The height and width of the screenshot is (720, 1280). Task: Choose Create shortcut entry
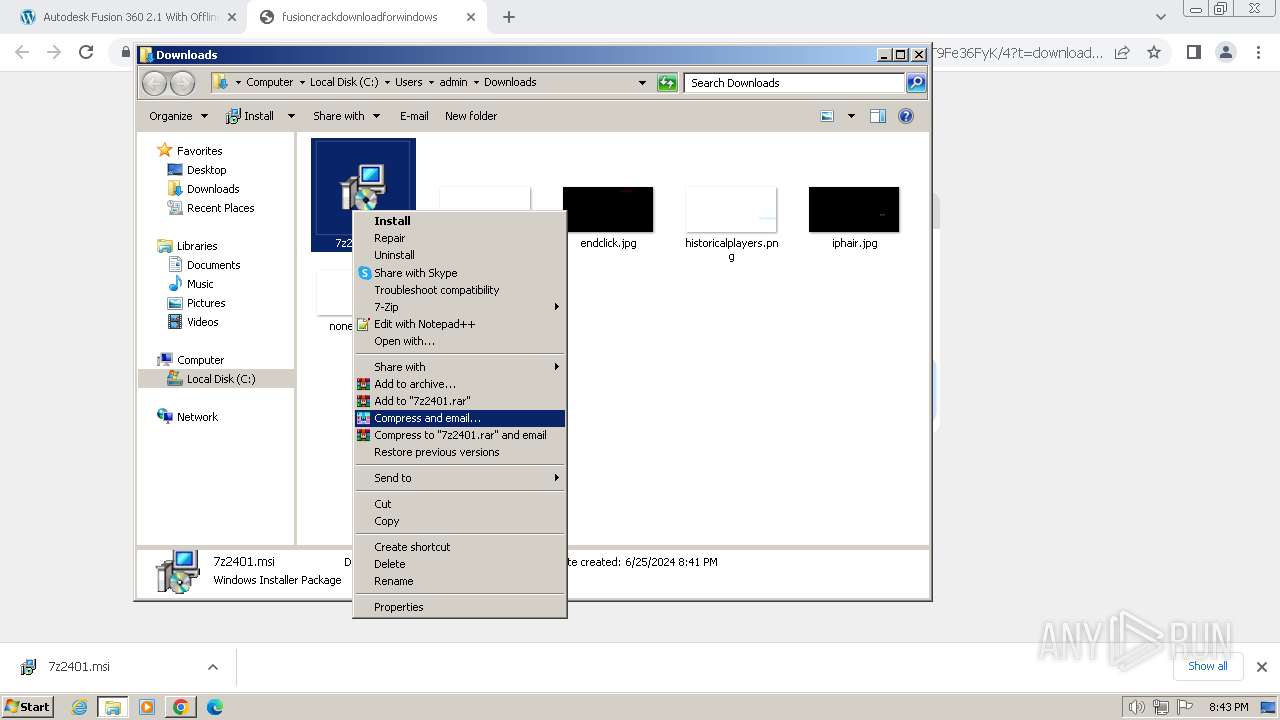(x=460, y=547)
